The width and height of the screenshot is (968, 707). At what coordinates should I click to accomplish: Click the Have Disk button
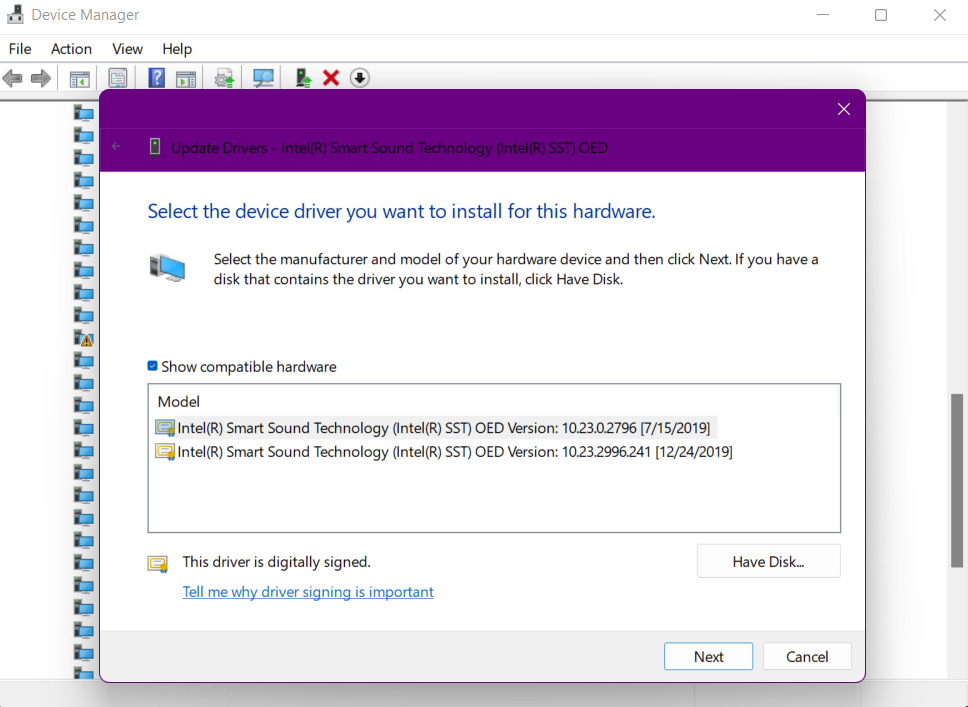(x=768, y=562)
